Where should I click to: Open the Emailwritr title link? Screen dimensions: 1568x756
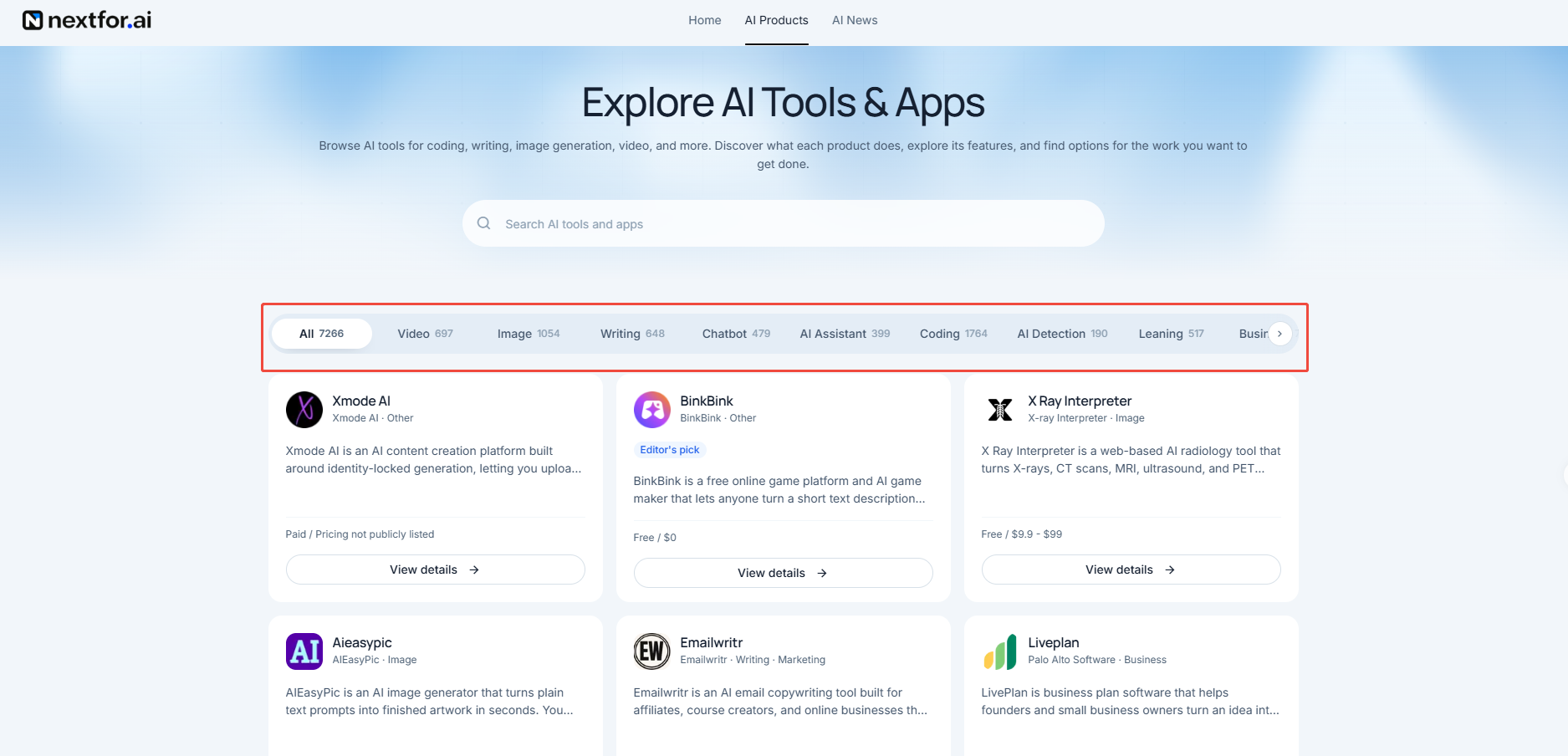point(712,643)
